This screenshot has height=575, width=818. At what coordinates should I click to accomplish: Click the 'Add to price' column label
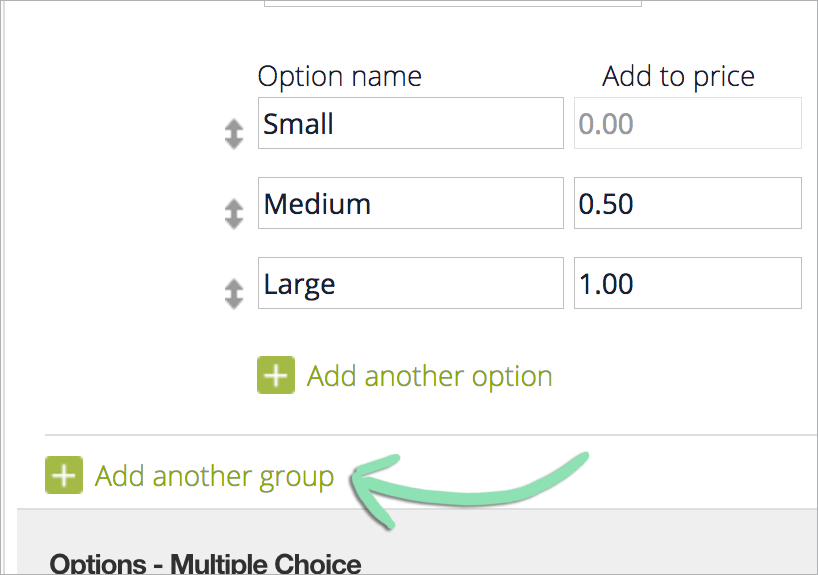[x=678, y=77]
